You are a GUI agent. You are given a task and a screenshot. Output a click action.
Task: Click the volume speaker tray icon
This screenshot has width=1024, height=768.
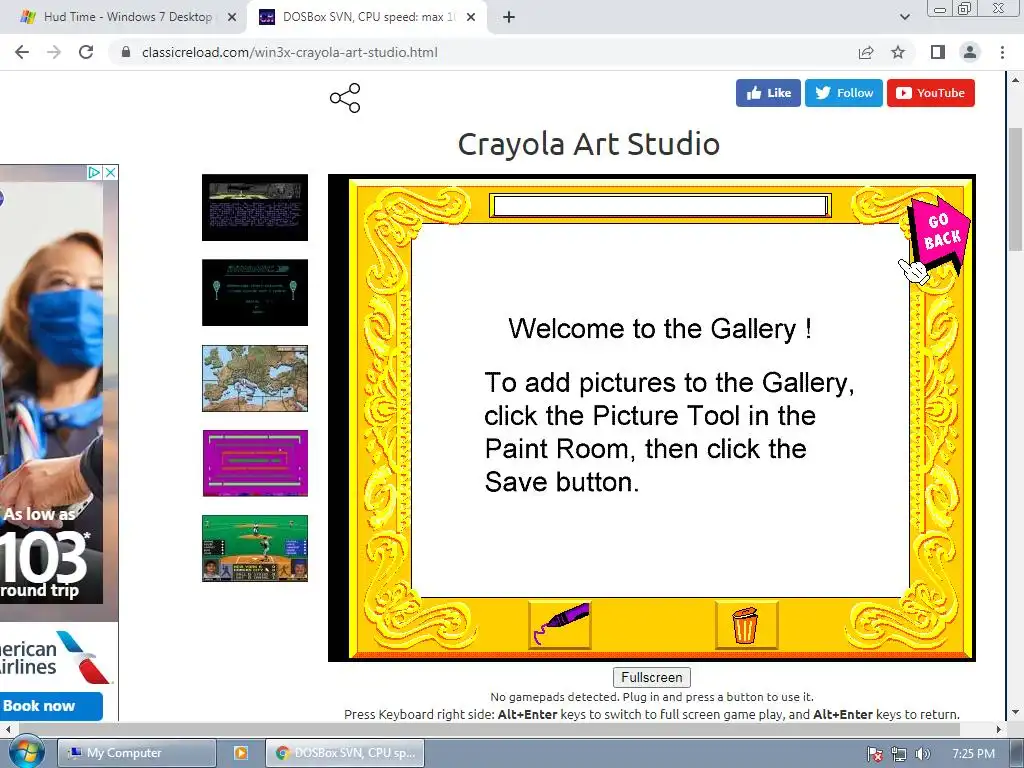pos(922,754)
